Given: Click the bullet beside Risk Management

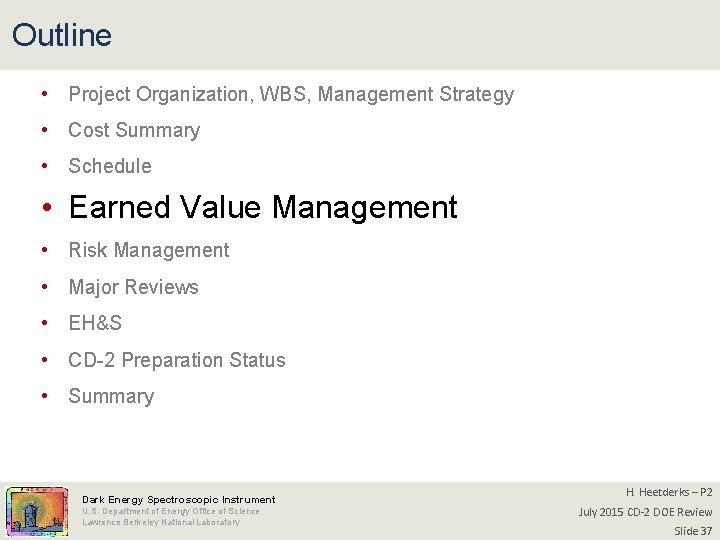Looking at the screenshot, I should (45, 250).
